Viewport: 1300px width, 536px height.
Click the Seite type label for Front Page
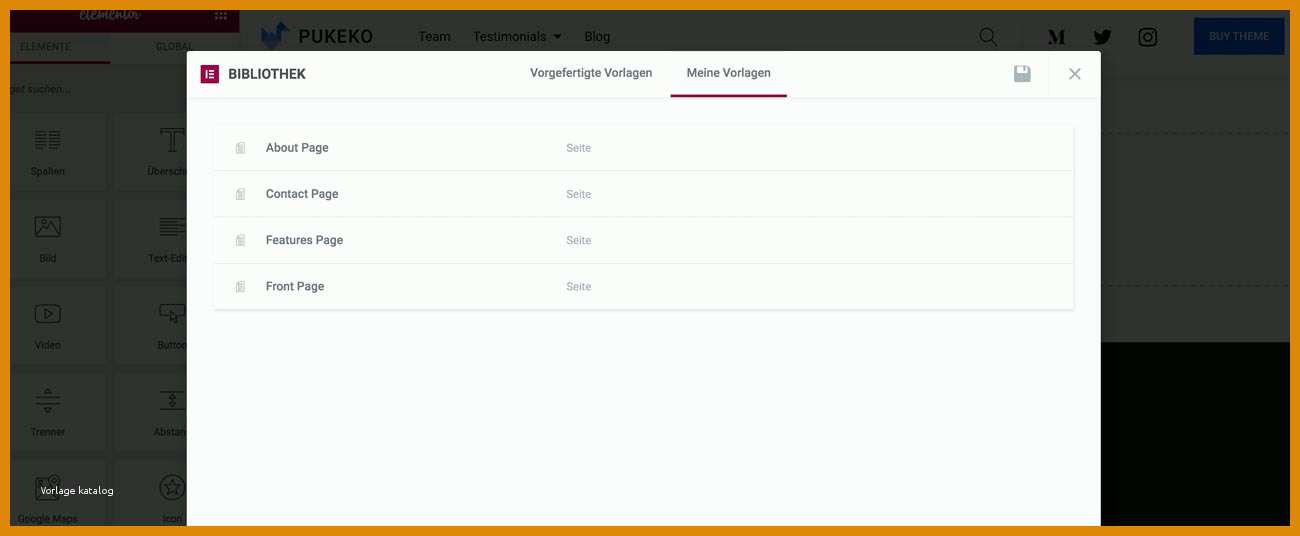(x=578, y=287)
